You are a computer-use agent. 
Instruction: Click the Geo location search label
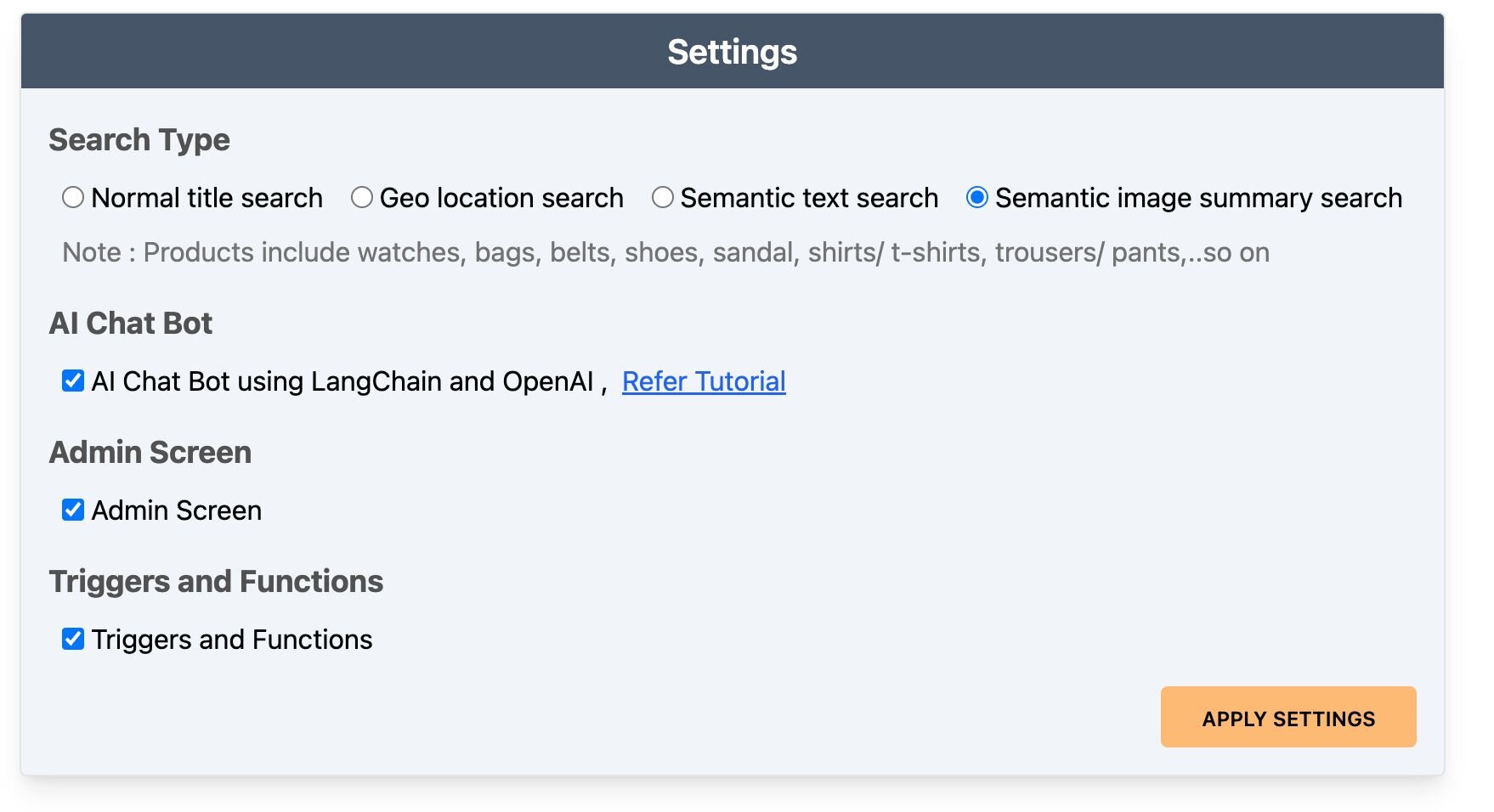(x=501, y=197)
